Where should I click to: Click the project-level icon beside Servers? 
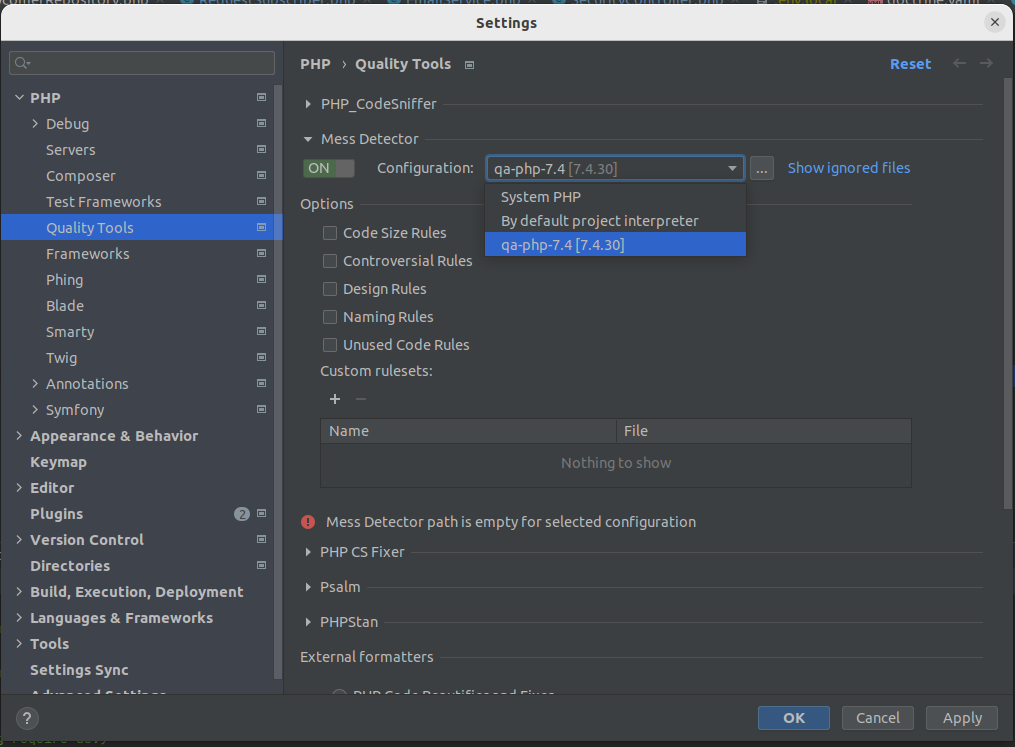[262, 149]
